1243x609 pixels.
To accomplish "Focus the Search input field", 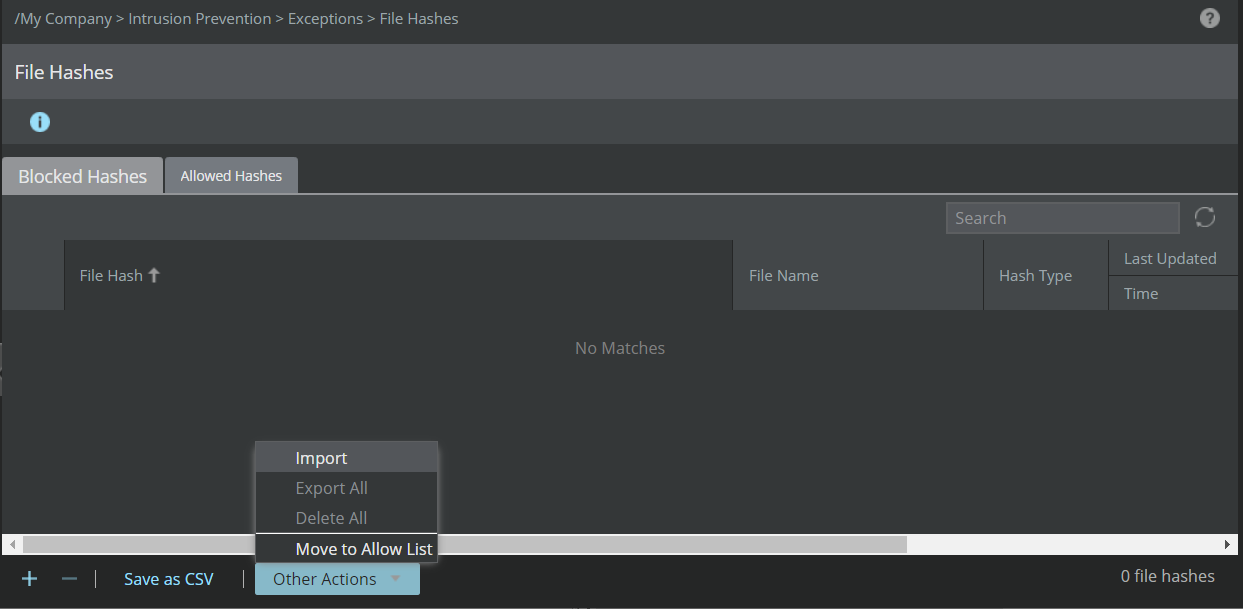I will pos(1063,218).
